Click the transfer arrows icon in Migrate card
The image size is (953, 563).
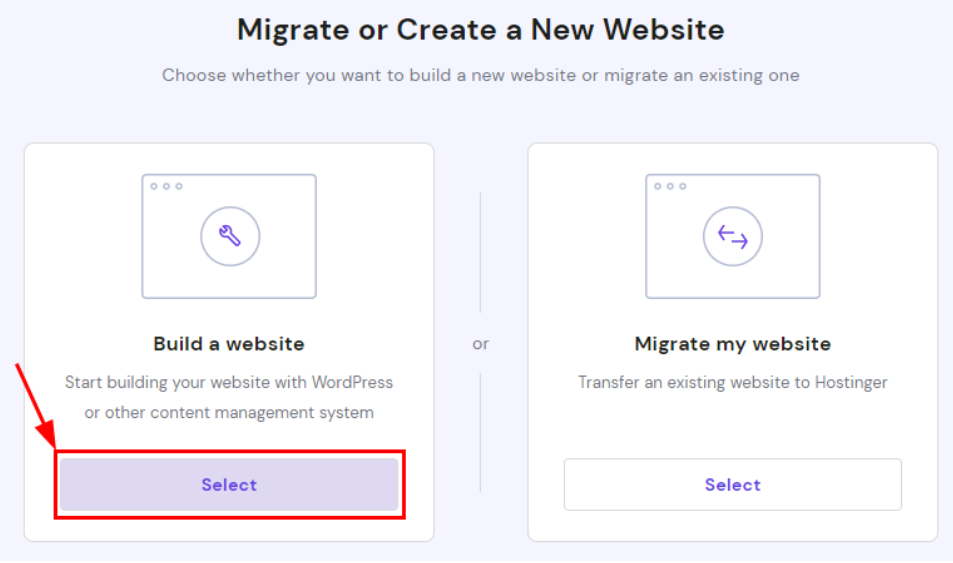(x=733, y=236)
